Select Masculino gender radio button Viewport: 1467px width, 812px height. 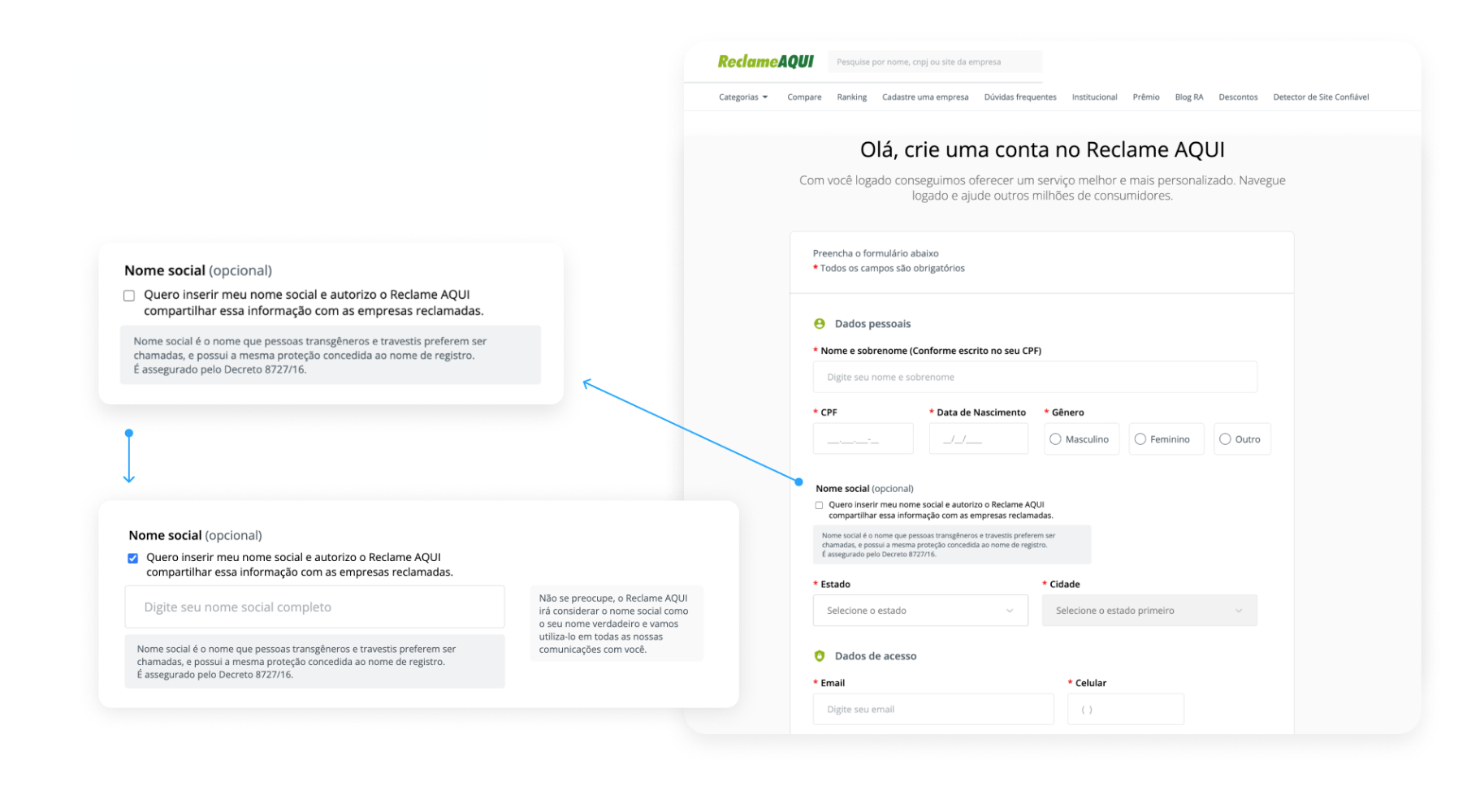point(1055,439)
